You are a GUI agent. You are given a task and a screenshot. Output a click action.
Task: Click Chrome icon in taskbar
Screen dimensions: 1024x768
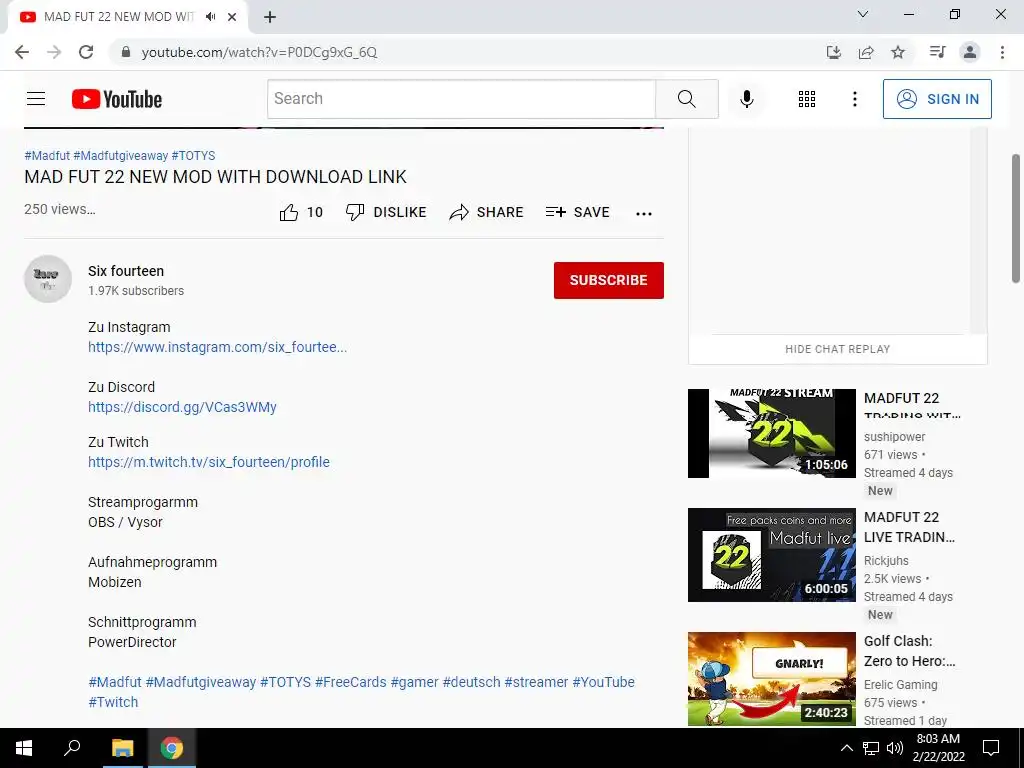tap(172, 748)
